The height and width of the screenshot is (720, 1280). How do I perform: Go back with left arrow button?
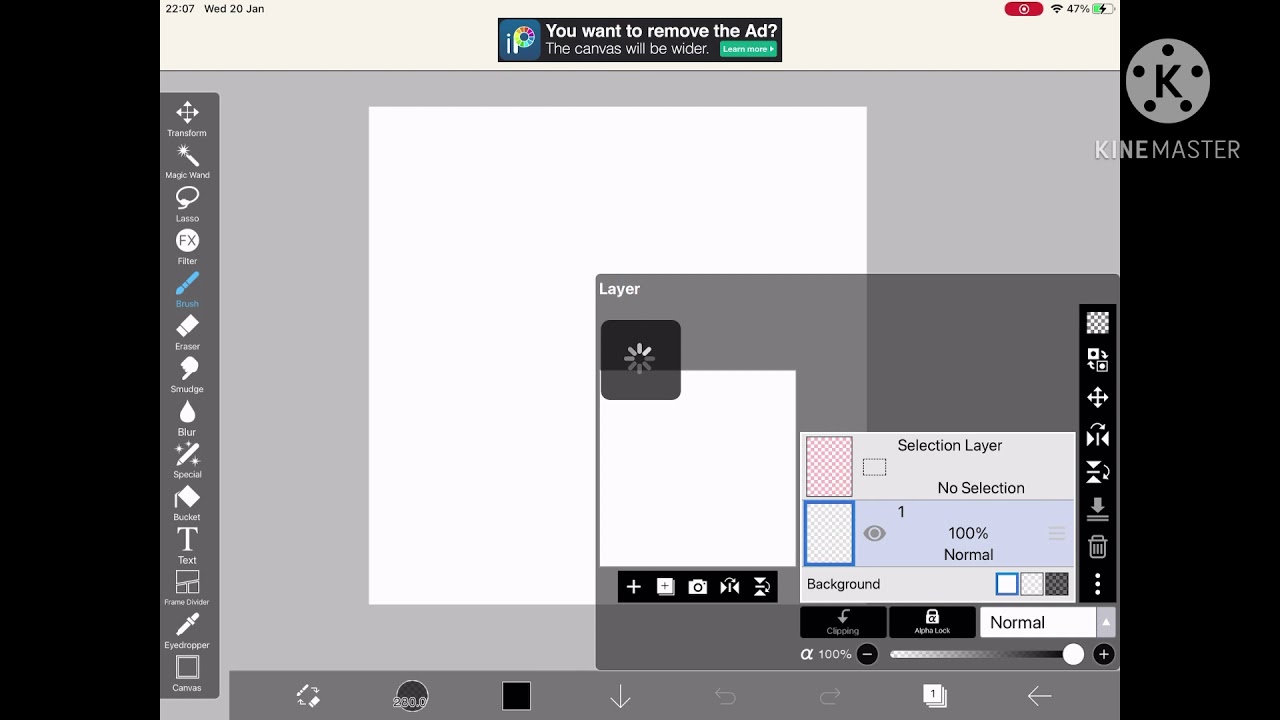pyautogui.click(x=1039, y=696)
